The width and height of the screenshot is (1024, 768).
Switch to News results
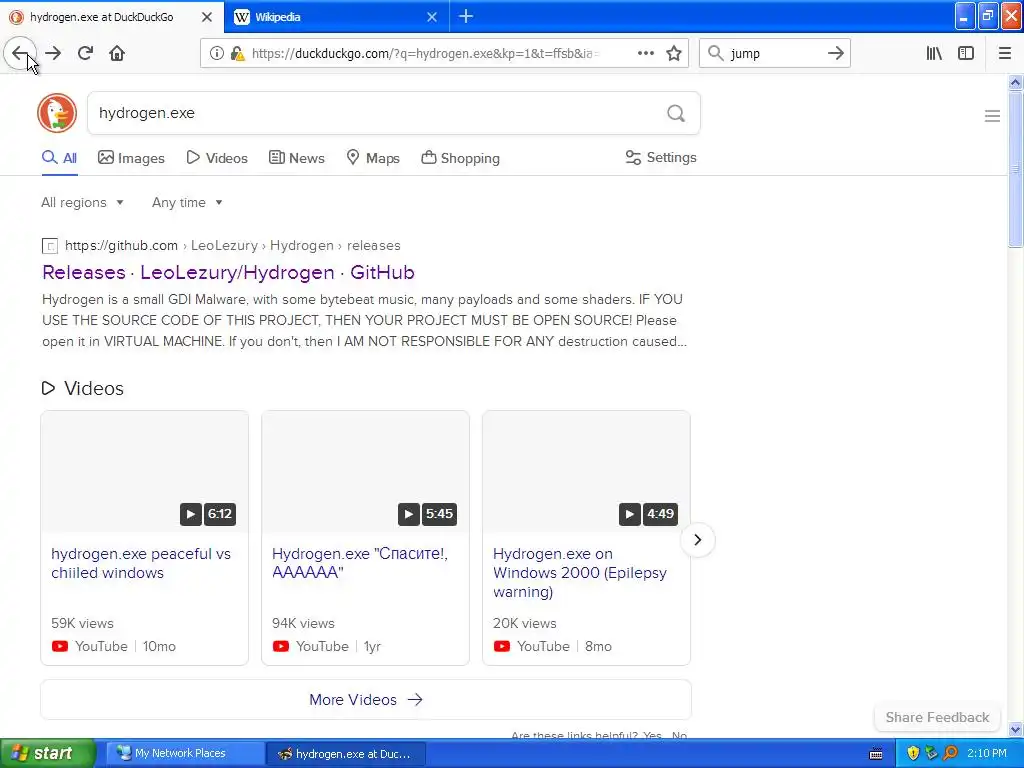[297, 157]
